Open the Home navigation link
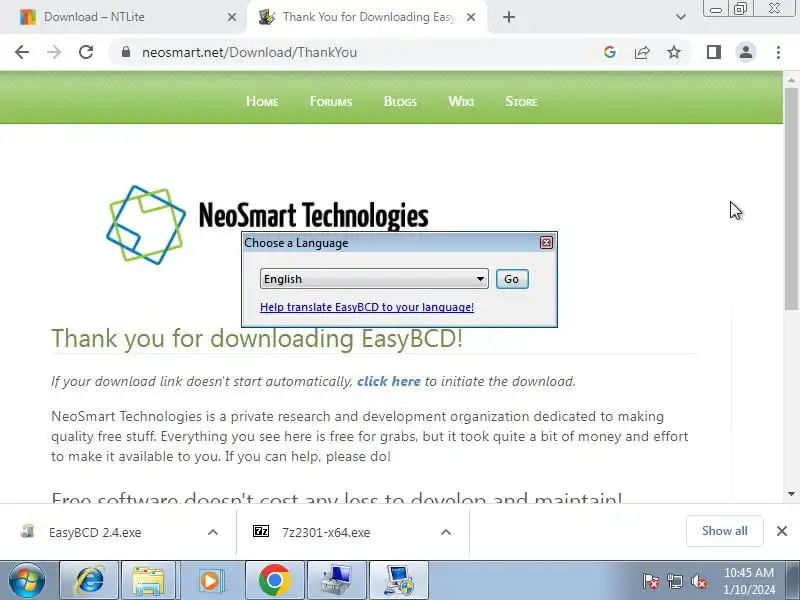 [262, 102]
